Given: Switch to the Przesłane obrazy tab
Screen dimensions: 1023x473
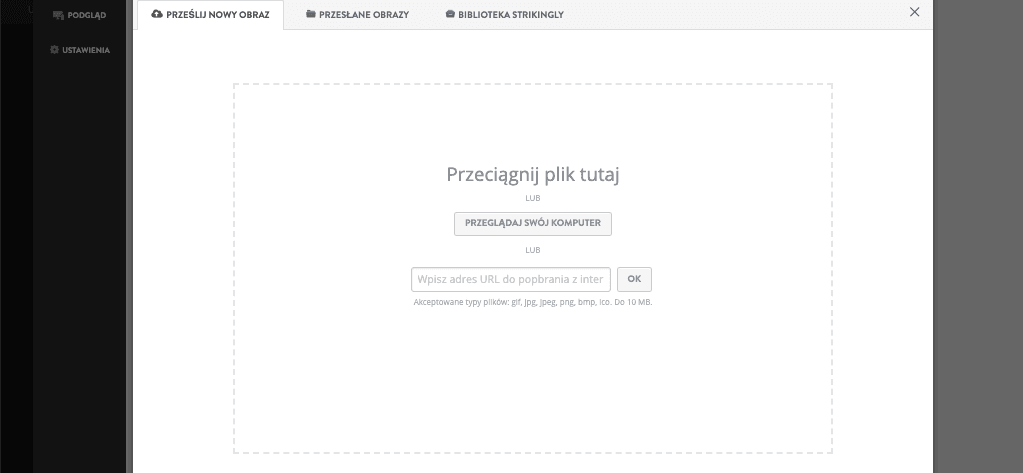Looking at the screenshot, I should (x=358, y=14).
